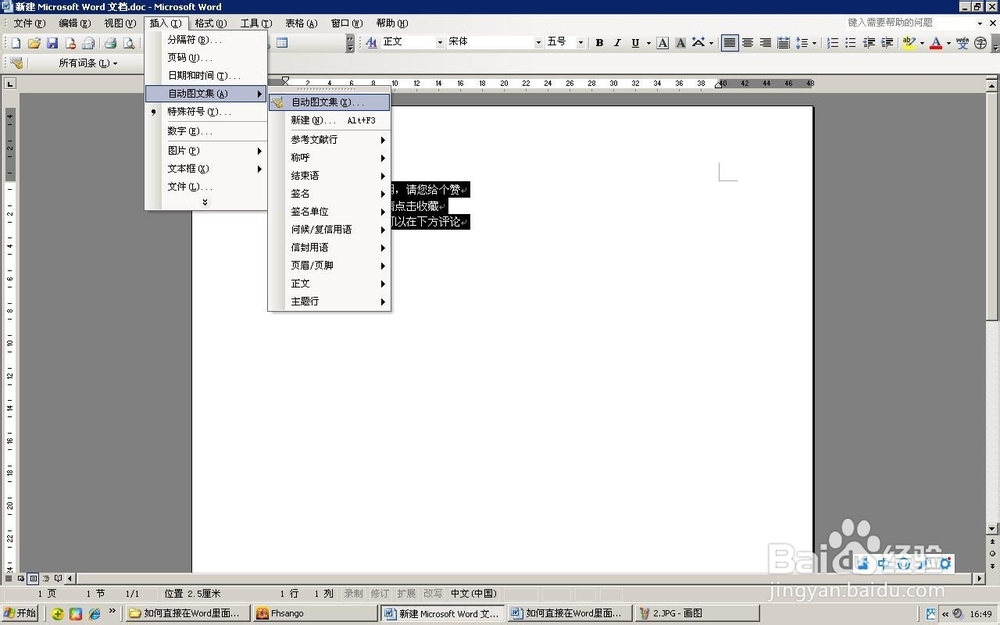Click the New blank document icon

tap(16, 43)
